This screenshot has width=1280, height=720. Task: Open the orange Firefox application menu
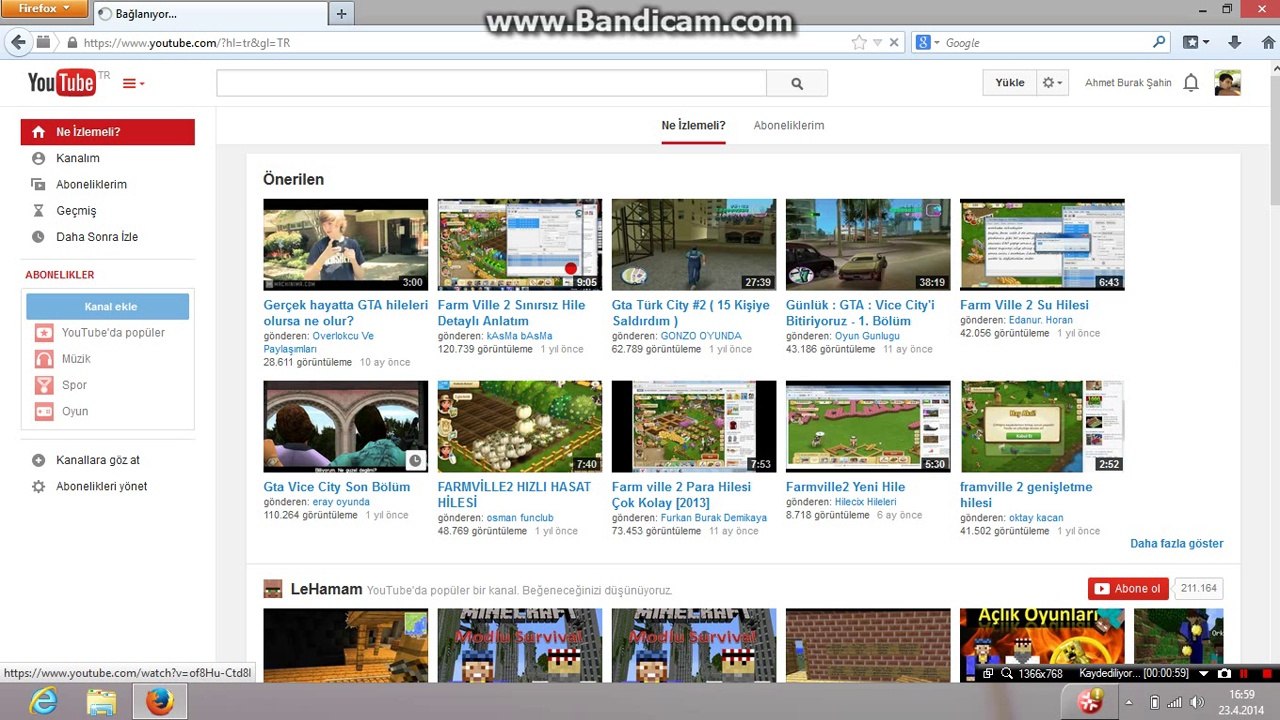click(46, 9)
